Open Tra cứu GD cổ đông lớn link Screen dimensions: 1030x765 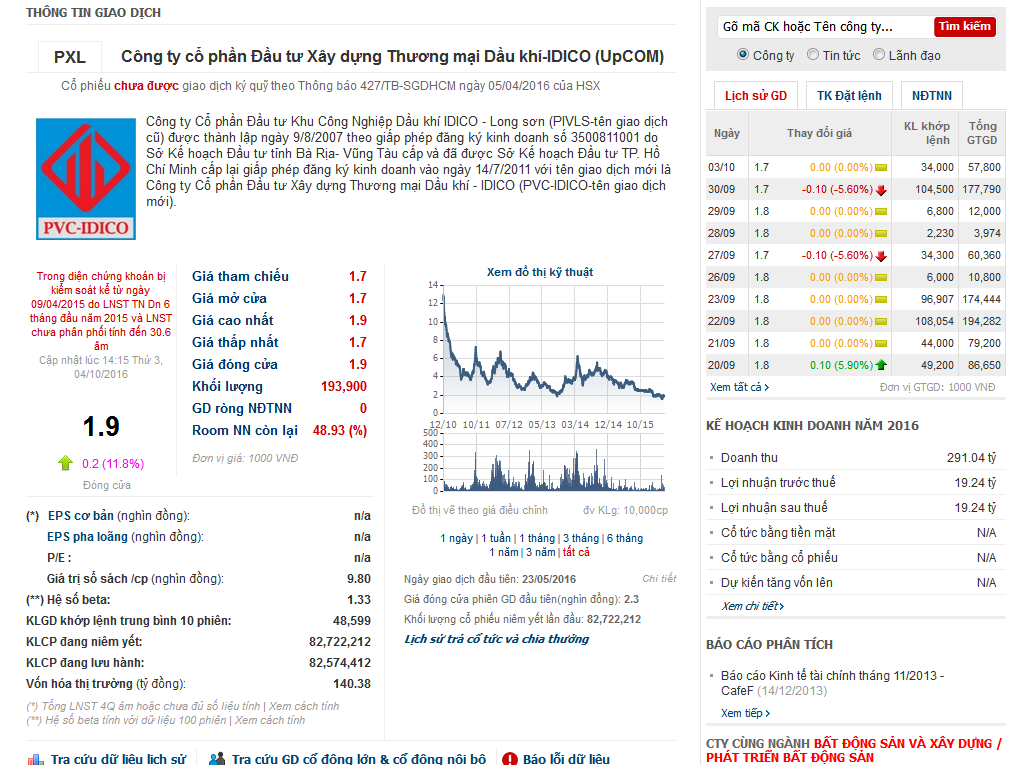tap(359, 759)
